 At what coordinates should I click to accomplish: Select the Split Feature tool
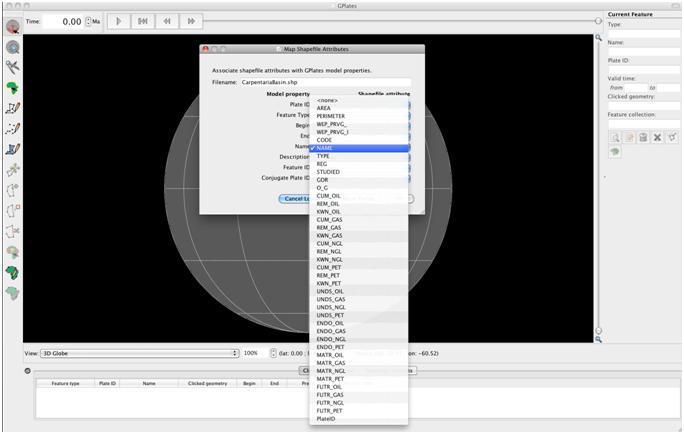pos(13,231)
